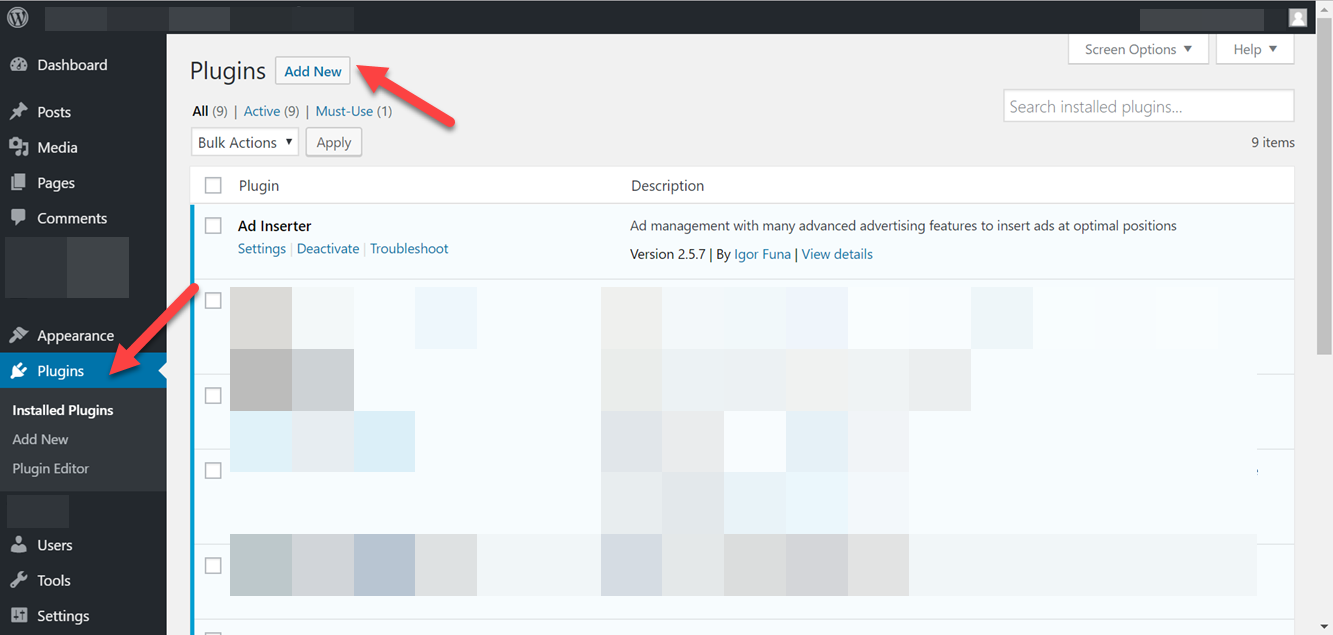Open Media library via its camera icon

tap(21, 146)
